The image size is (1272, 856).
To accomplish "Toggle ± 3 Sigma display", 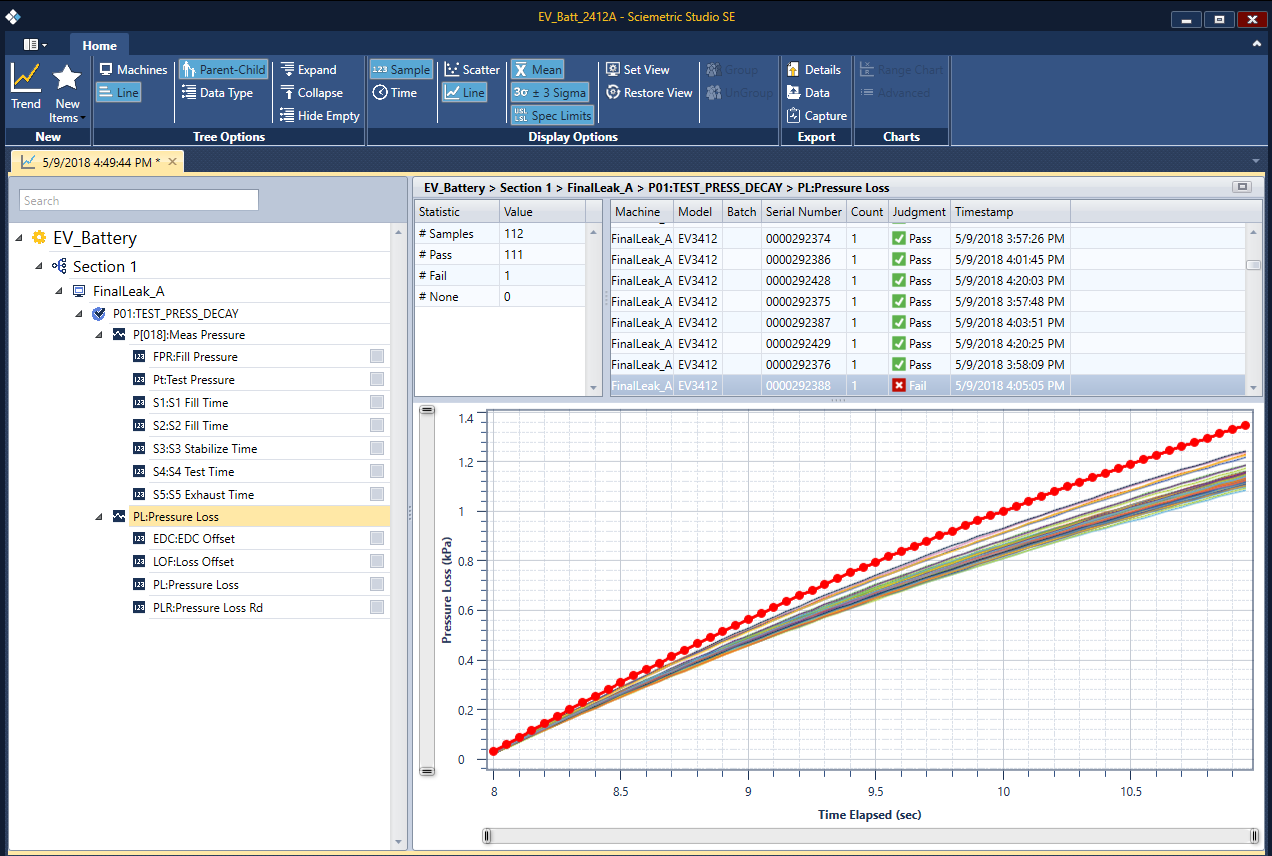I will [x=550, y=93].
